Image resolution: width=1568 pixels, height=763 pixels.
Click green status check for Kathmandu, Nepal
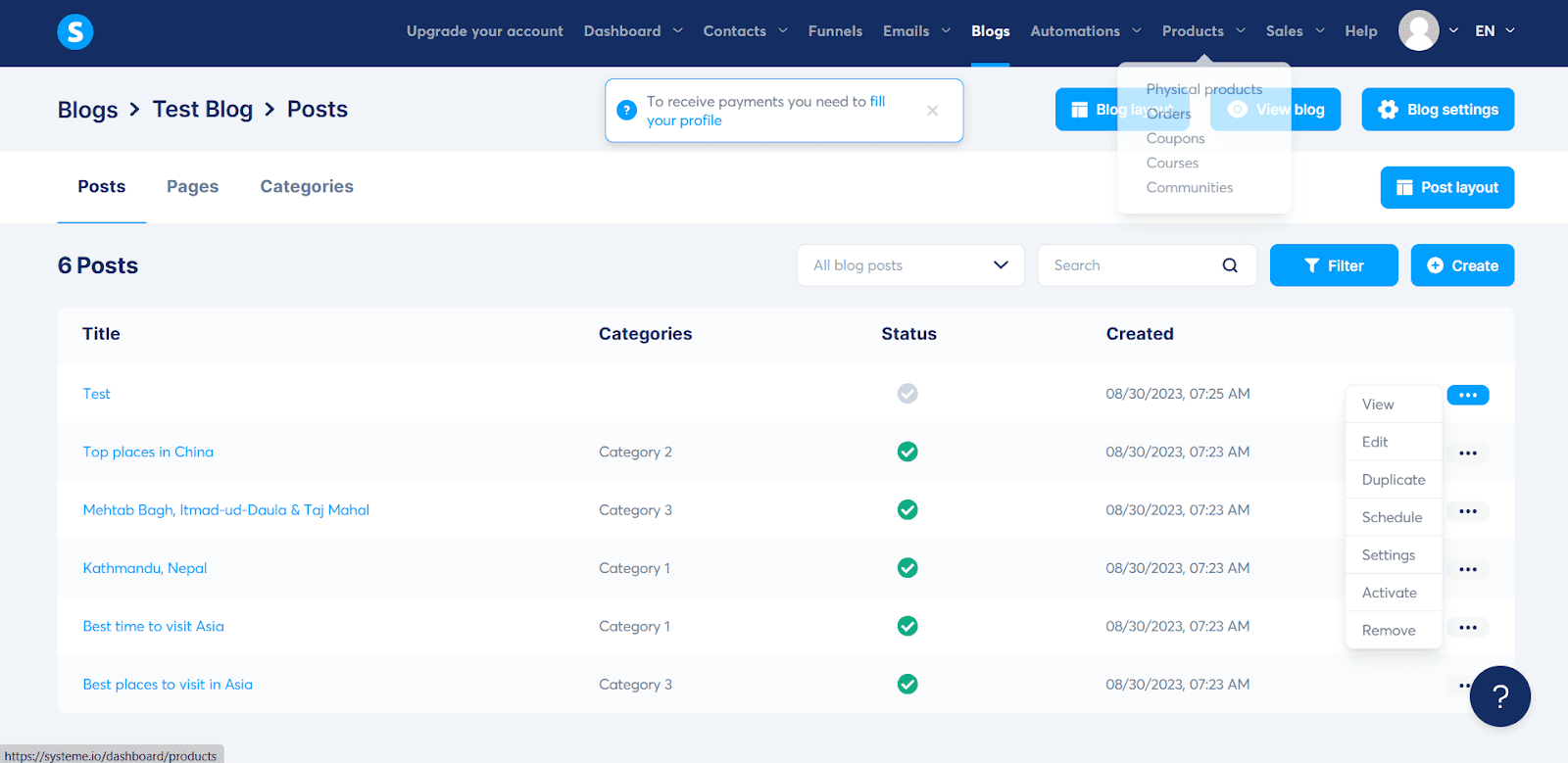point(907,568)
